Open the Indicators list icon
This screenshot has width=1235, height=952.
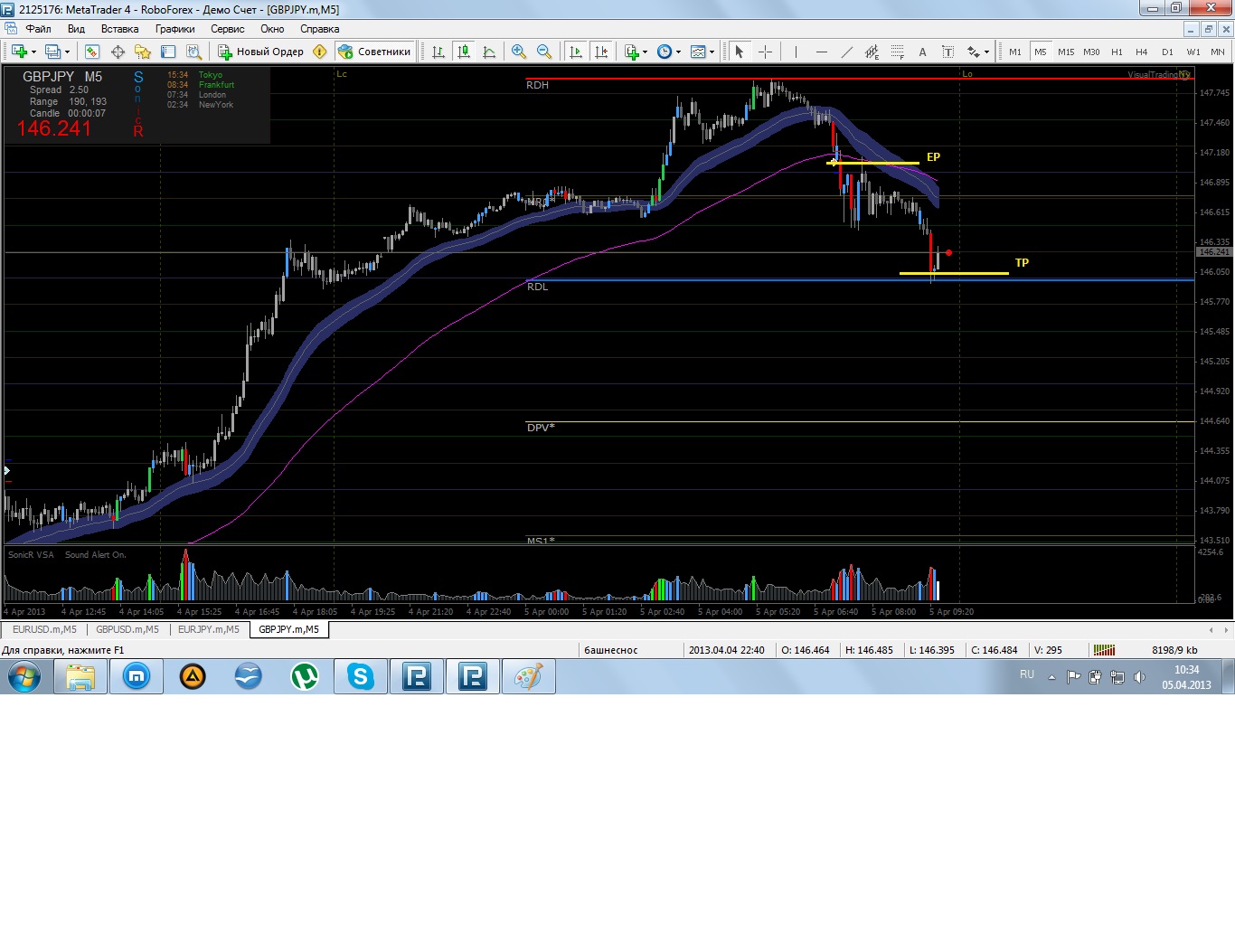(632, 52)
